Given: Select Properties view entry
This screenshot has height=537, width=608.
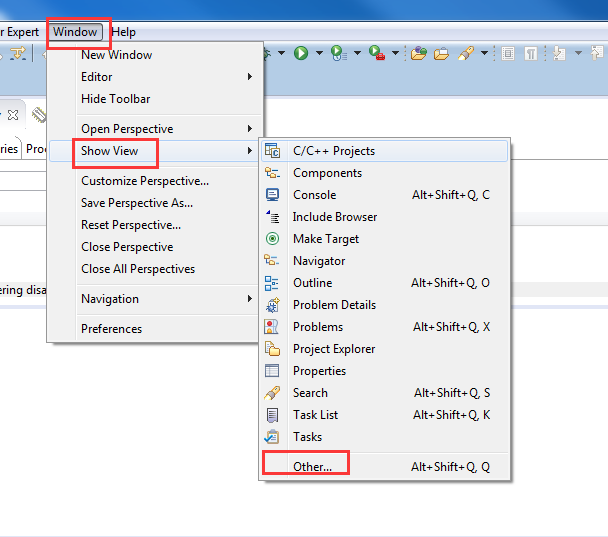Looking at the screenshot, I should click(x=384, y=371).
